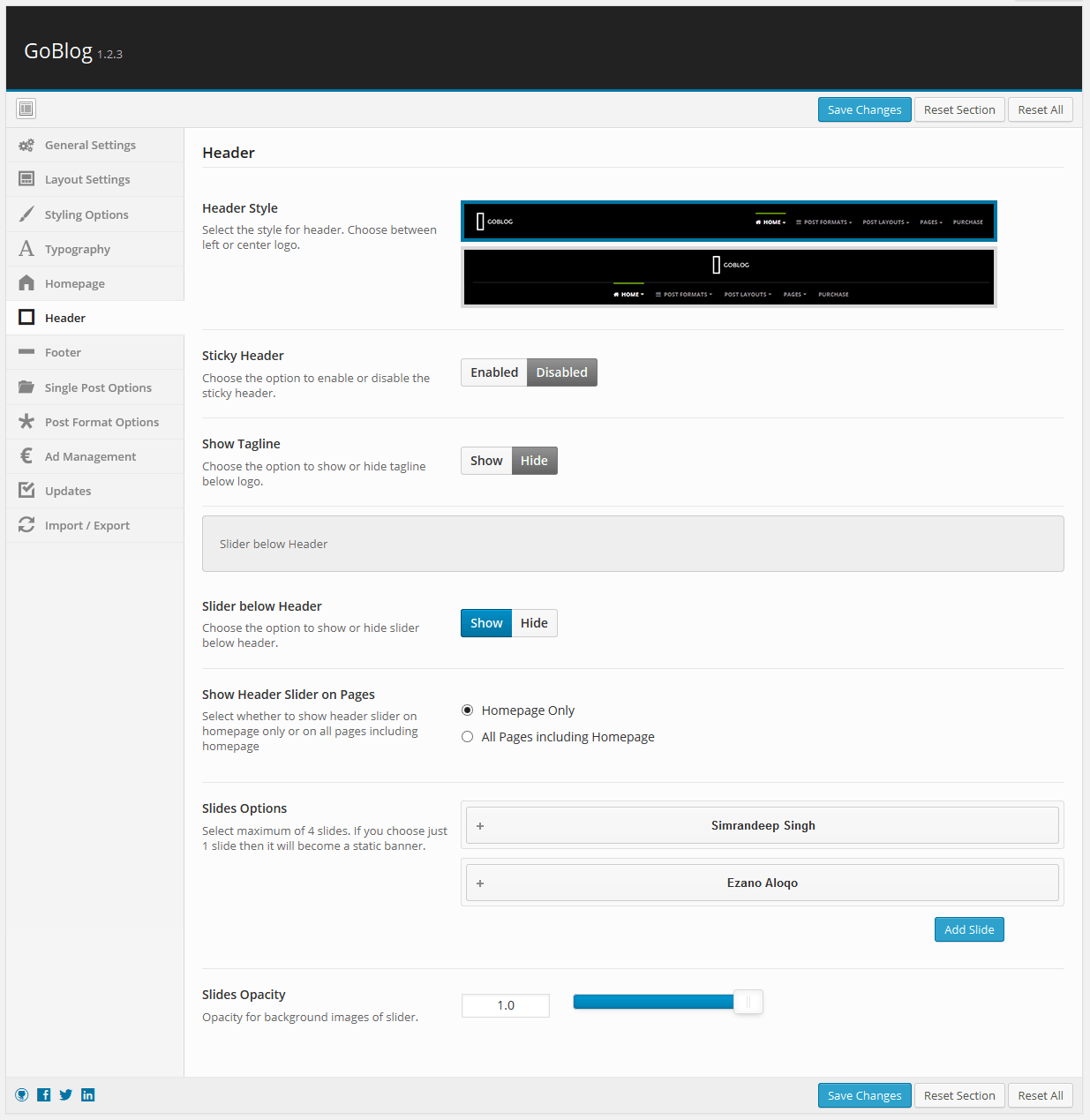Open the LinkedIn icon in footer
1090x1120 pixels.
tap(88, 1095)
